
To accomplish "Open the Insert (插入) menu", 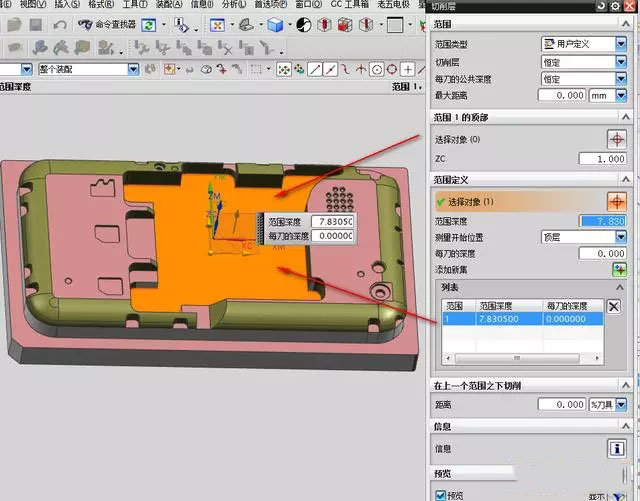I will coord(67,5).
